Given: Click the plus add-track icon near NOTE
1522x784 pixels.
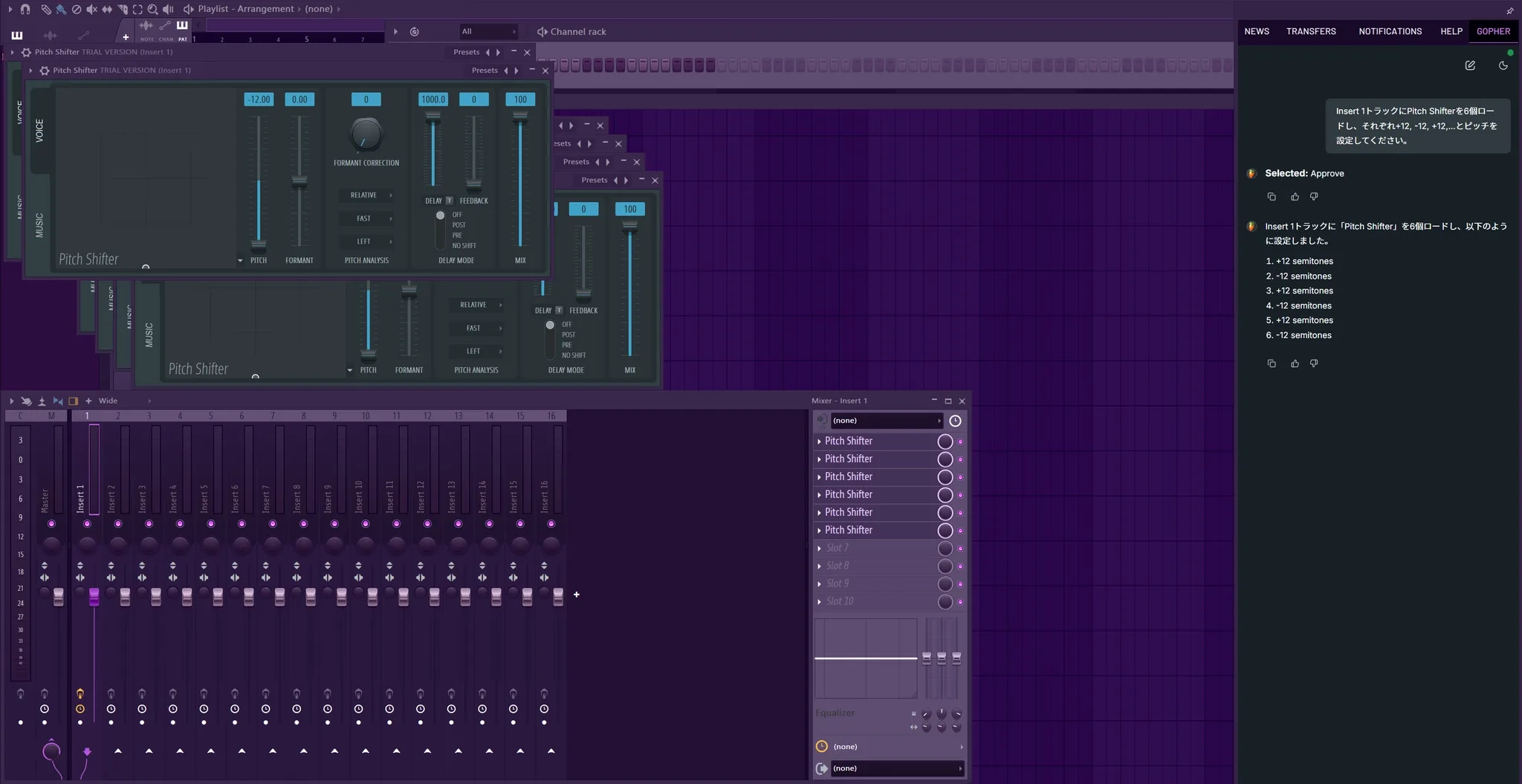Looking at the screenshot, I should coord(126,37).
